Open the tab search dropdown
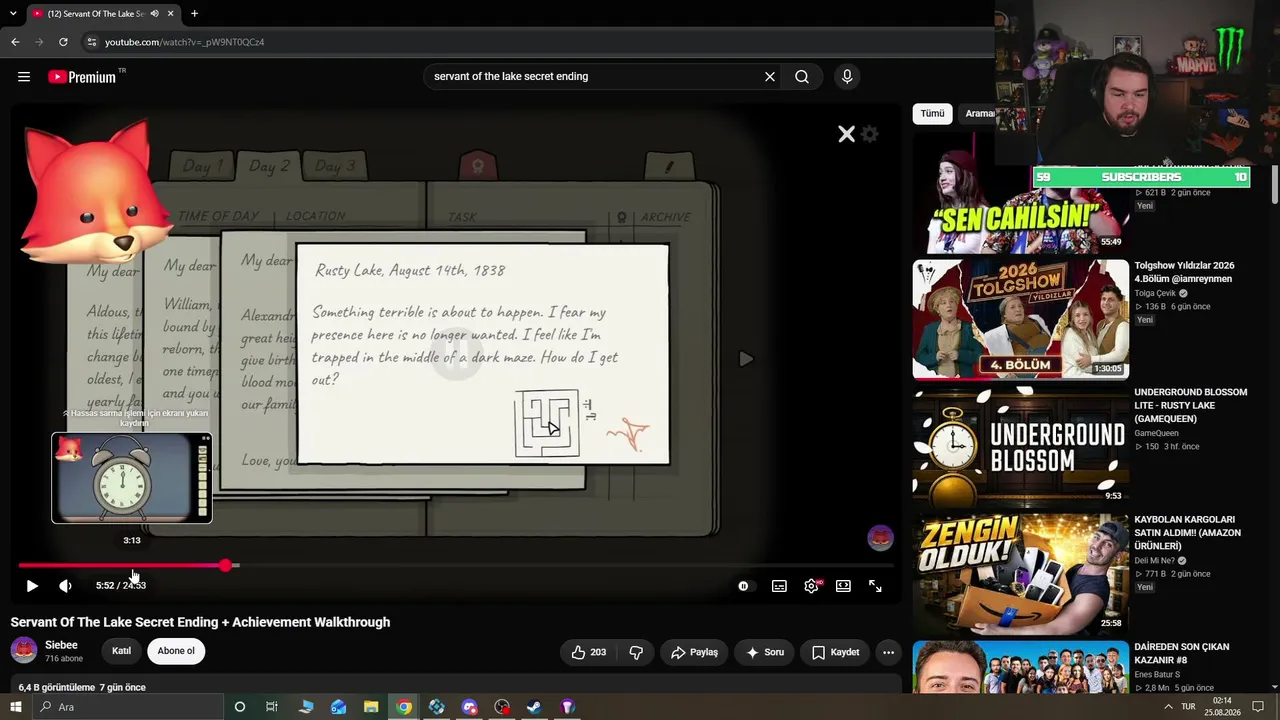This screenshot has width=1280, height=720. (x=12, y=14)
